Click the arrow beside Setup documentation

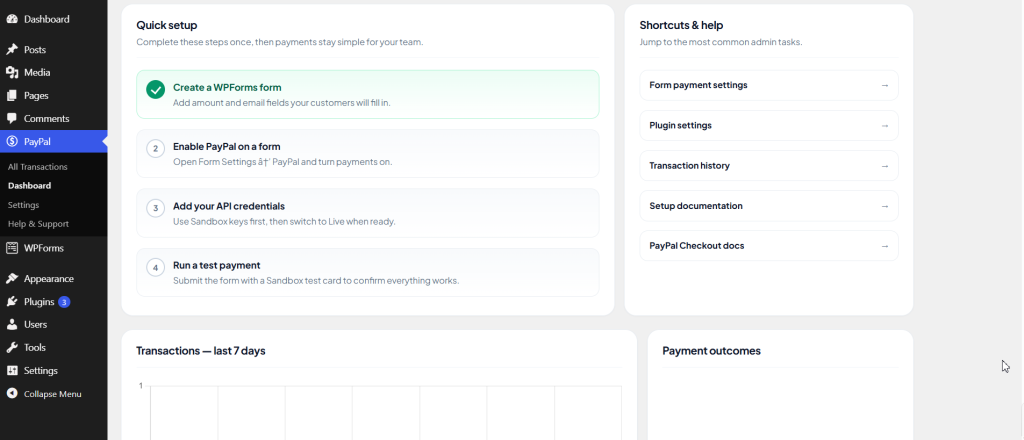coord(885,206)
